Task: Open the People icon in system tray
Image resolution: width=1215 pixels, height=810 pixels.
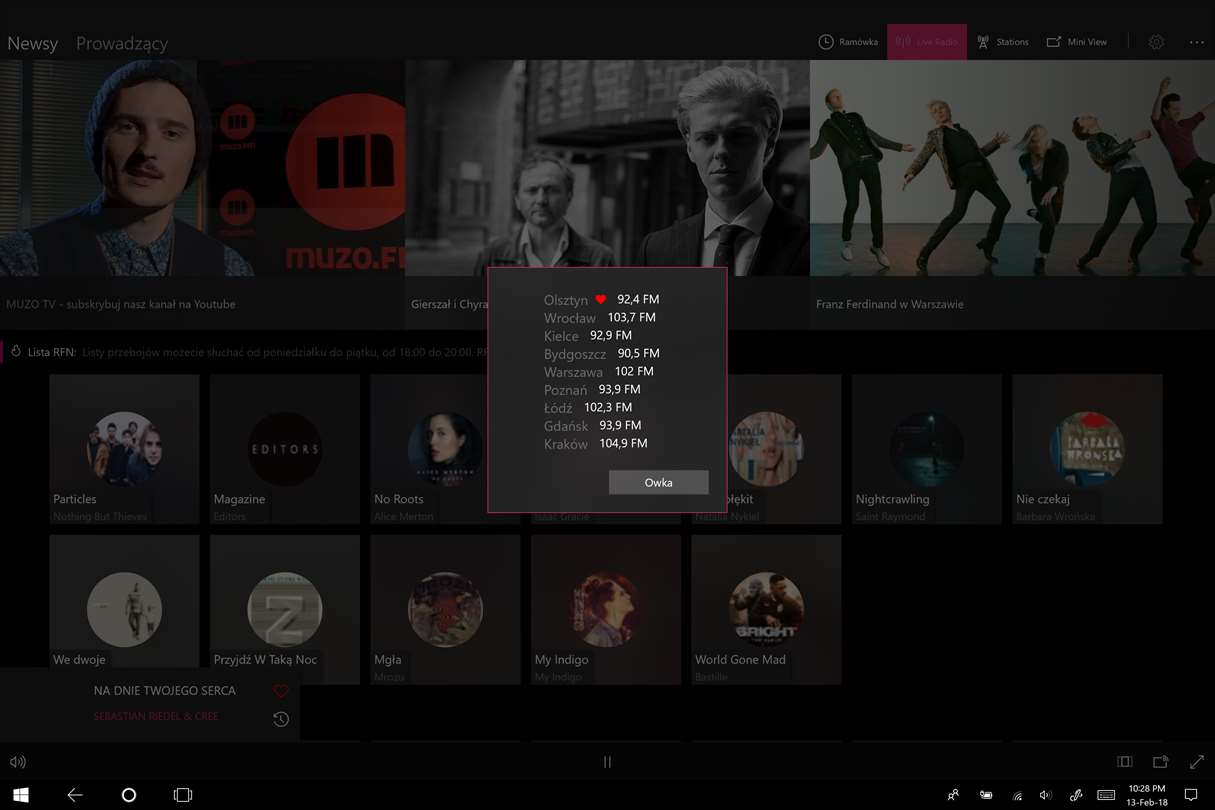Action: click(x=954, y=795)
